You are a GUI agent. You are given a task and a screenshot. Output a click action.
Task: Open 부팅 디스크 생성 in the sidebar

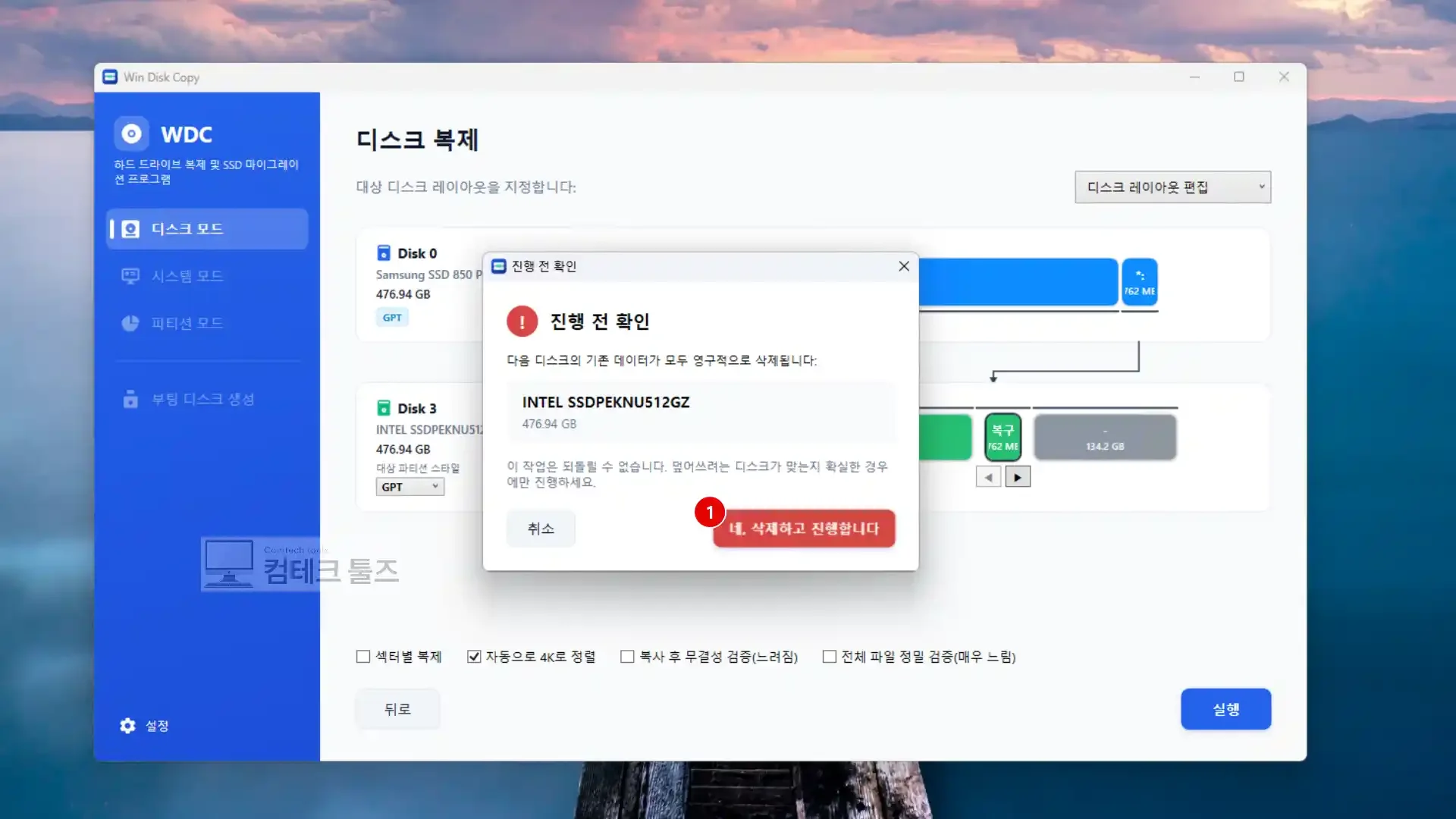(x=207, y=399)
